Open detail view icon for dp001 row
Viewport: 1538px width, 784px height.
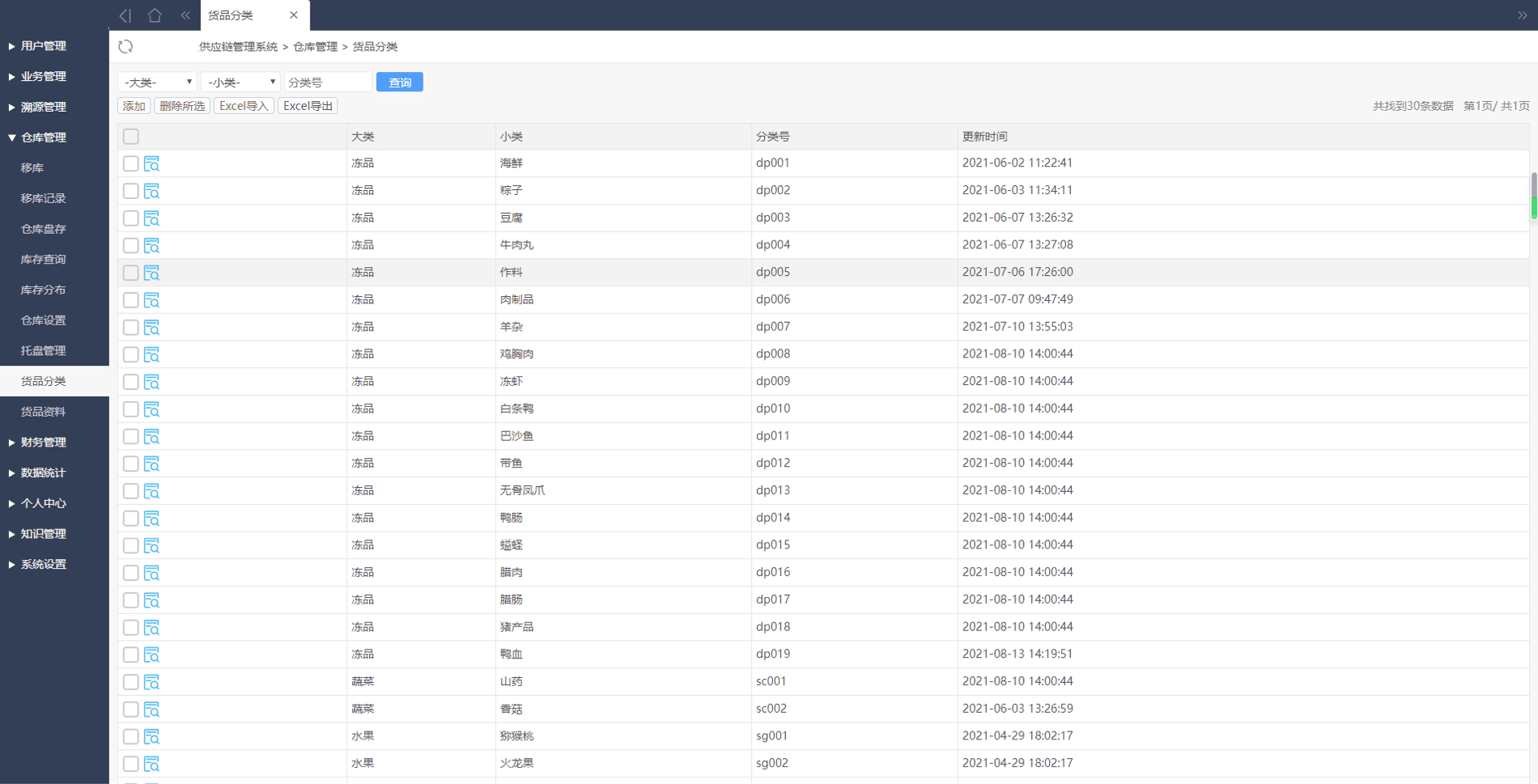click(x=151, y=163)
